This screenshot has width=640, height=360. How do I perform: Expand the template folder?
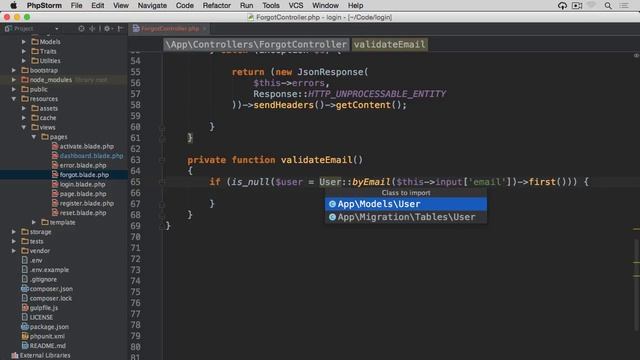(x=34, y=222)
